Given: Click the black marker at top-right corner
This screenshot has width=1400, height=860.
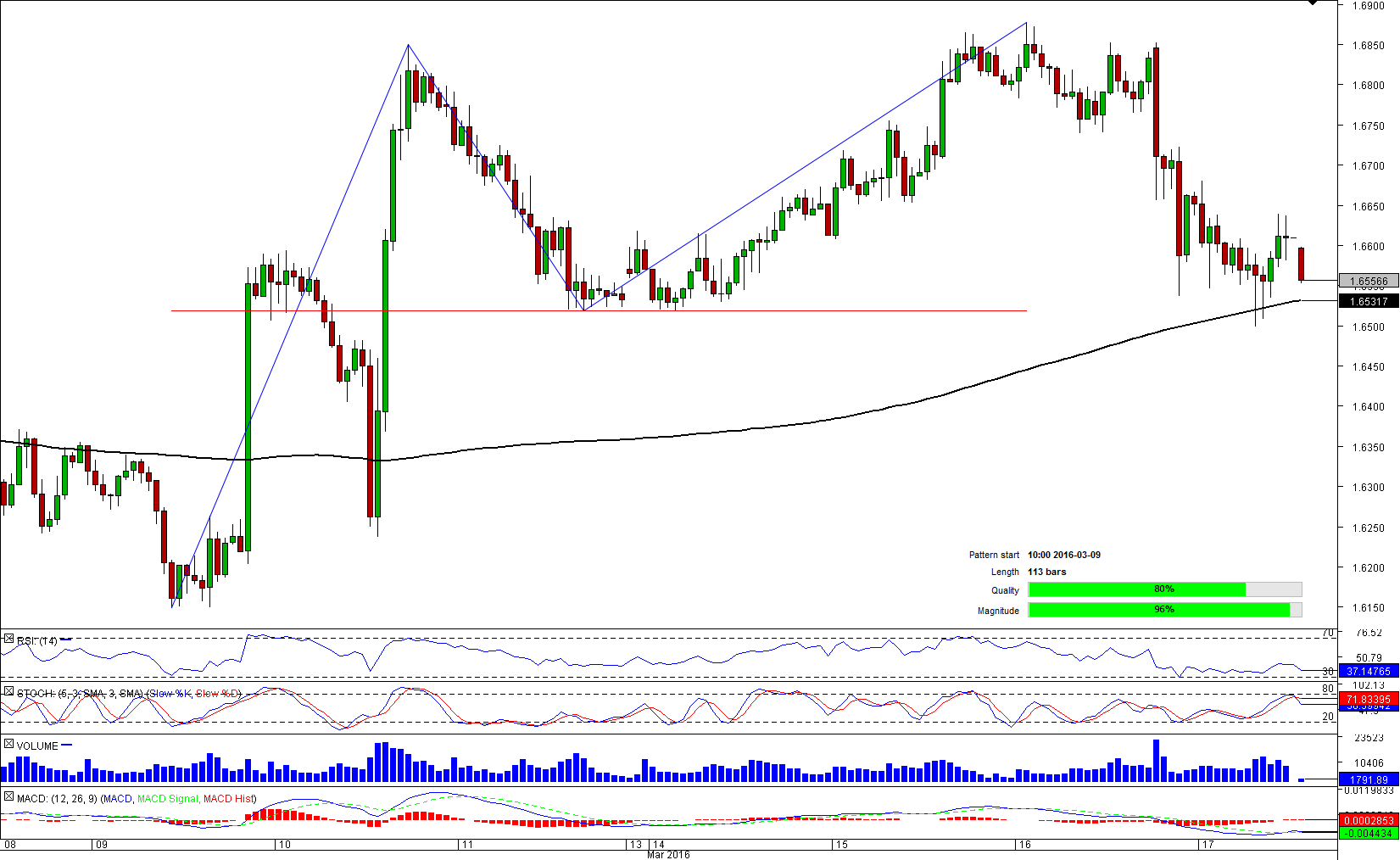Looking at the screenshot, I should pyautogui.click(x=1312, y=3).
